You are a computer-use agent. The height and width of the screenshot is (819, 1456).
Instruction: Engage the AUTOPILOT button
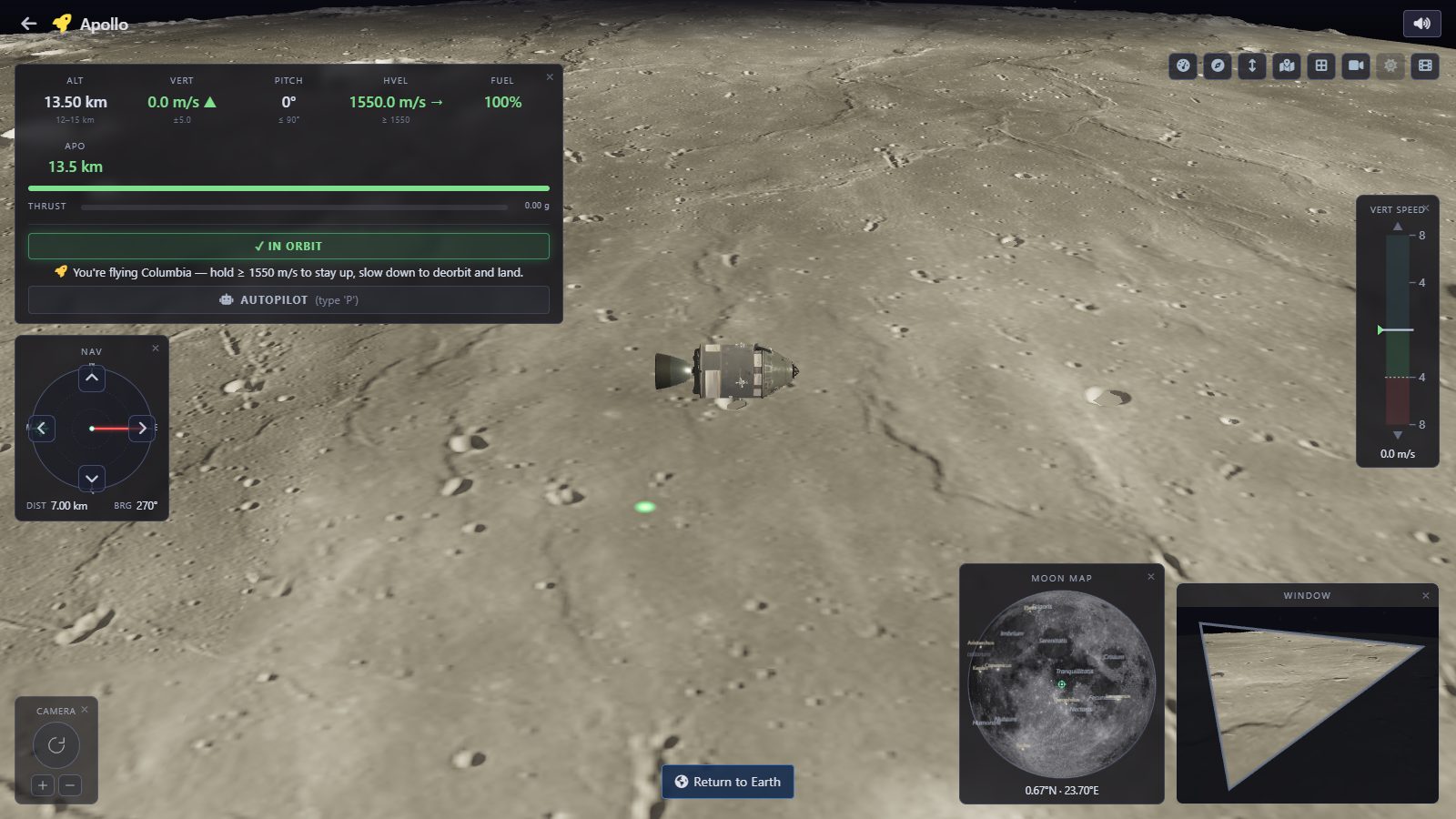288,300
